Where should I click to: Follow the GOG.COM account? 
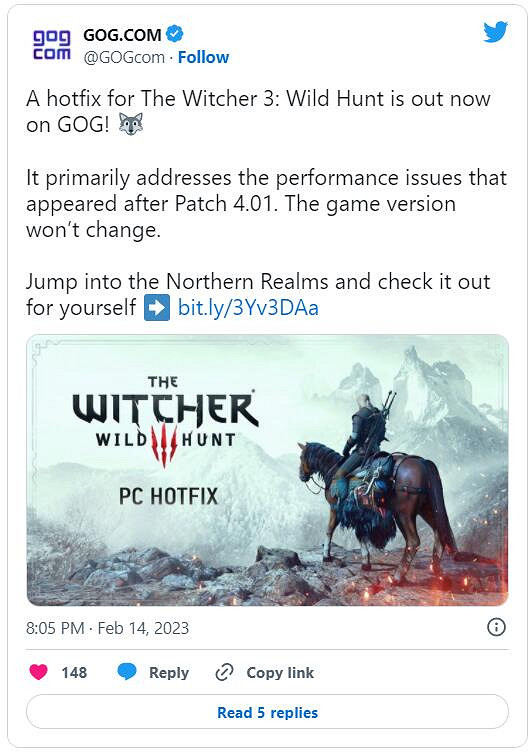point(203,57)
